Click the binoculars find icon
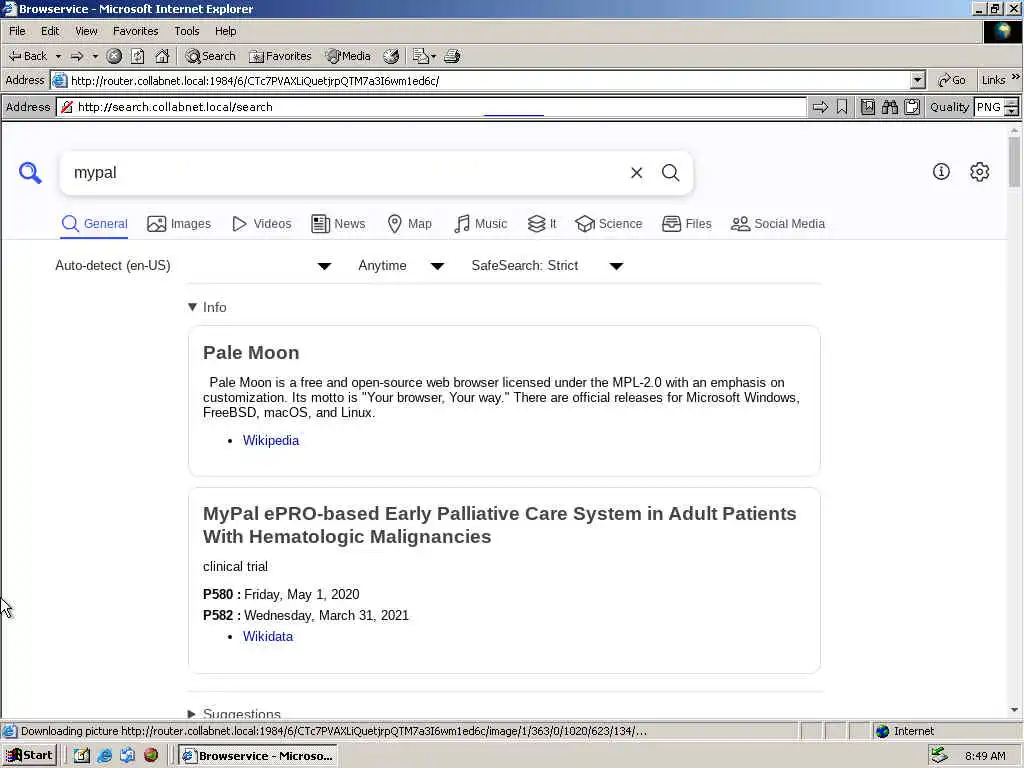Viewport: 1024px width, 768px height. pos(889,107)
